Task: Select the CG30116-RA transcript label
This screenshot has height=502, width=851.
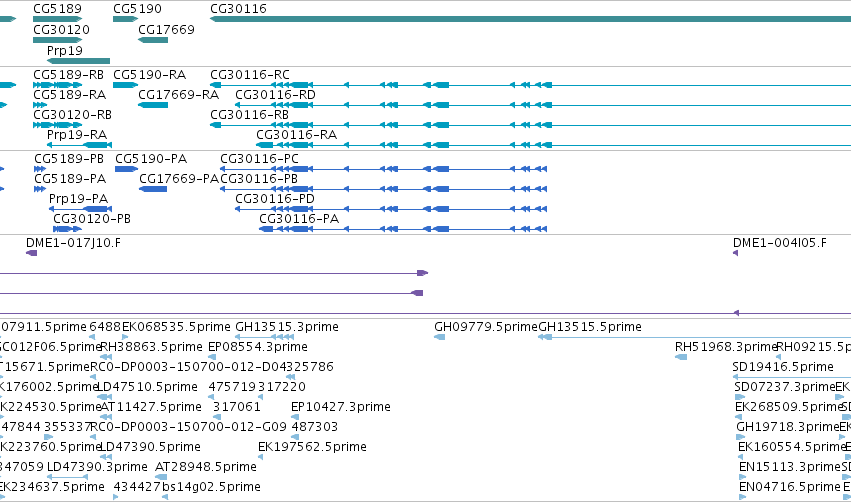Action: click(x=296, y=135)
